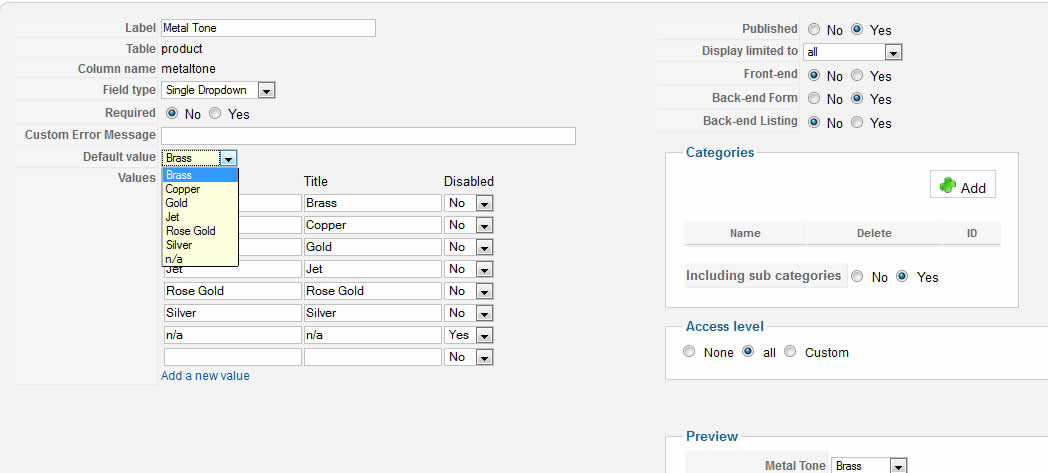This screenshot has height=473, width=1048.
Task: Open the Field type dropdown
Action: point(266,90)
